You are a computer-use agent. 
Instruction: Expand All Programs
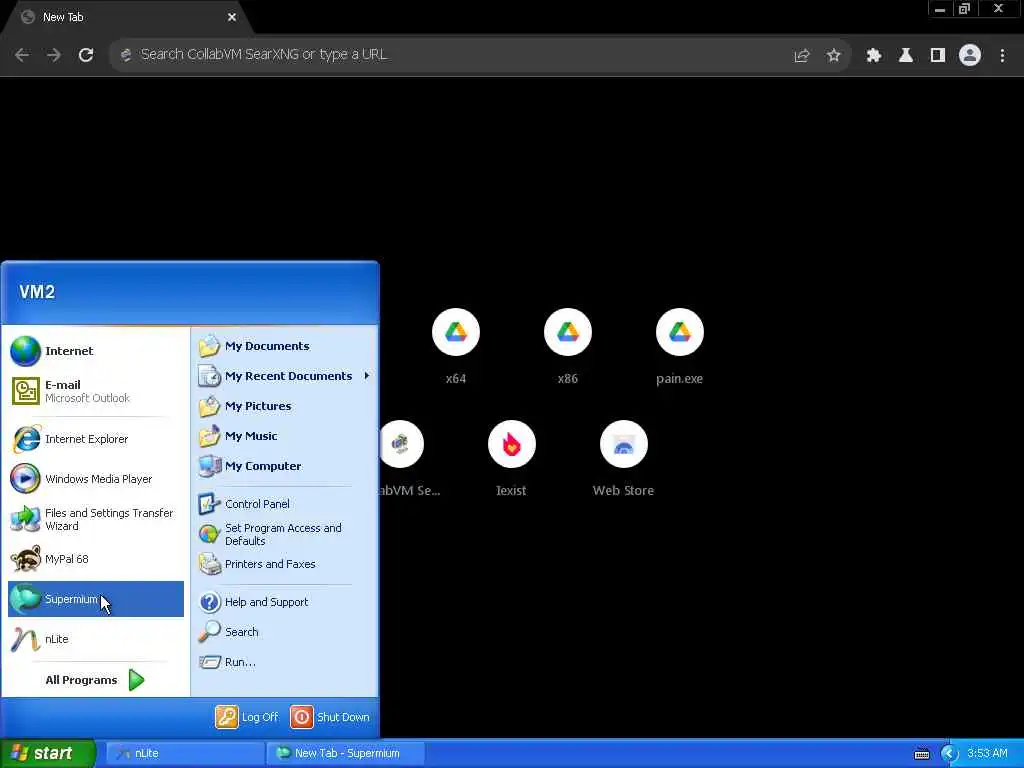(95, 680)
